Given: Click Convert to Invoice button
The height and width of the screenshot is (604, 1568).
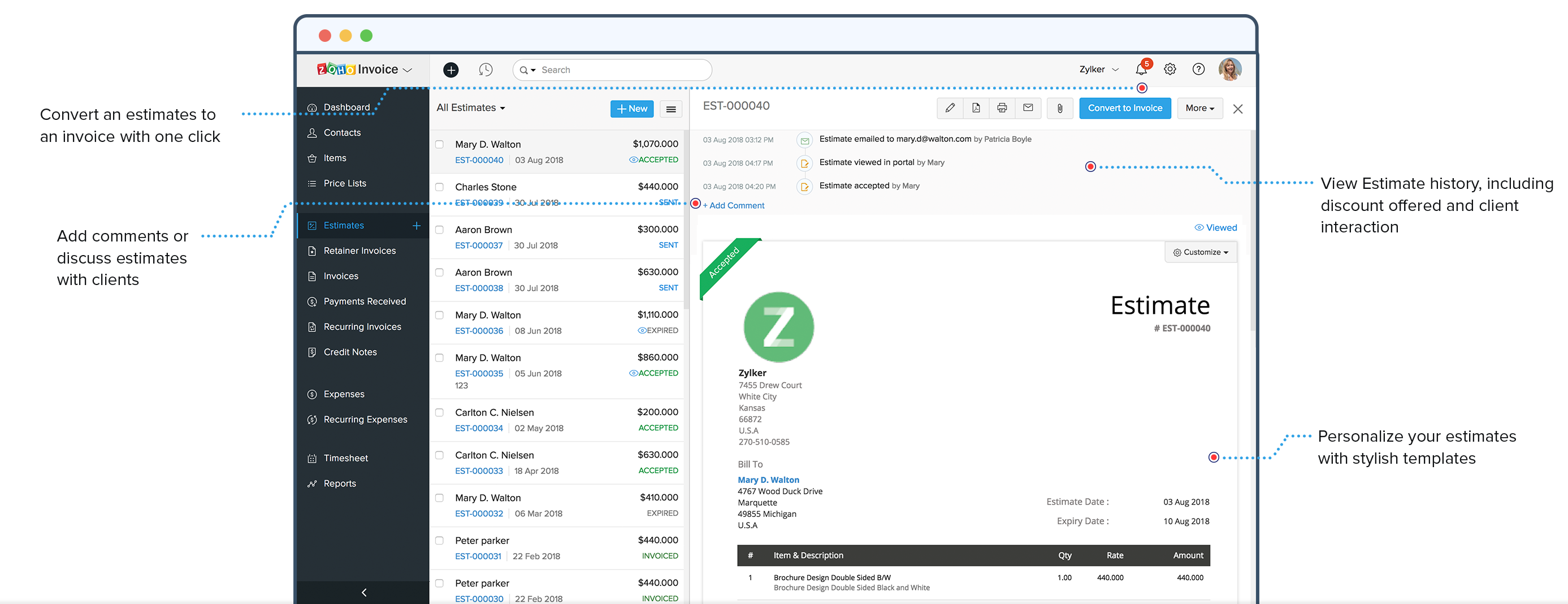Looking at the screenshot, I should tap(1125, 109).
